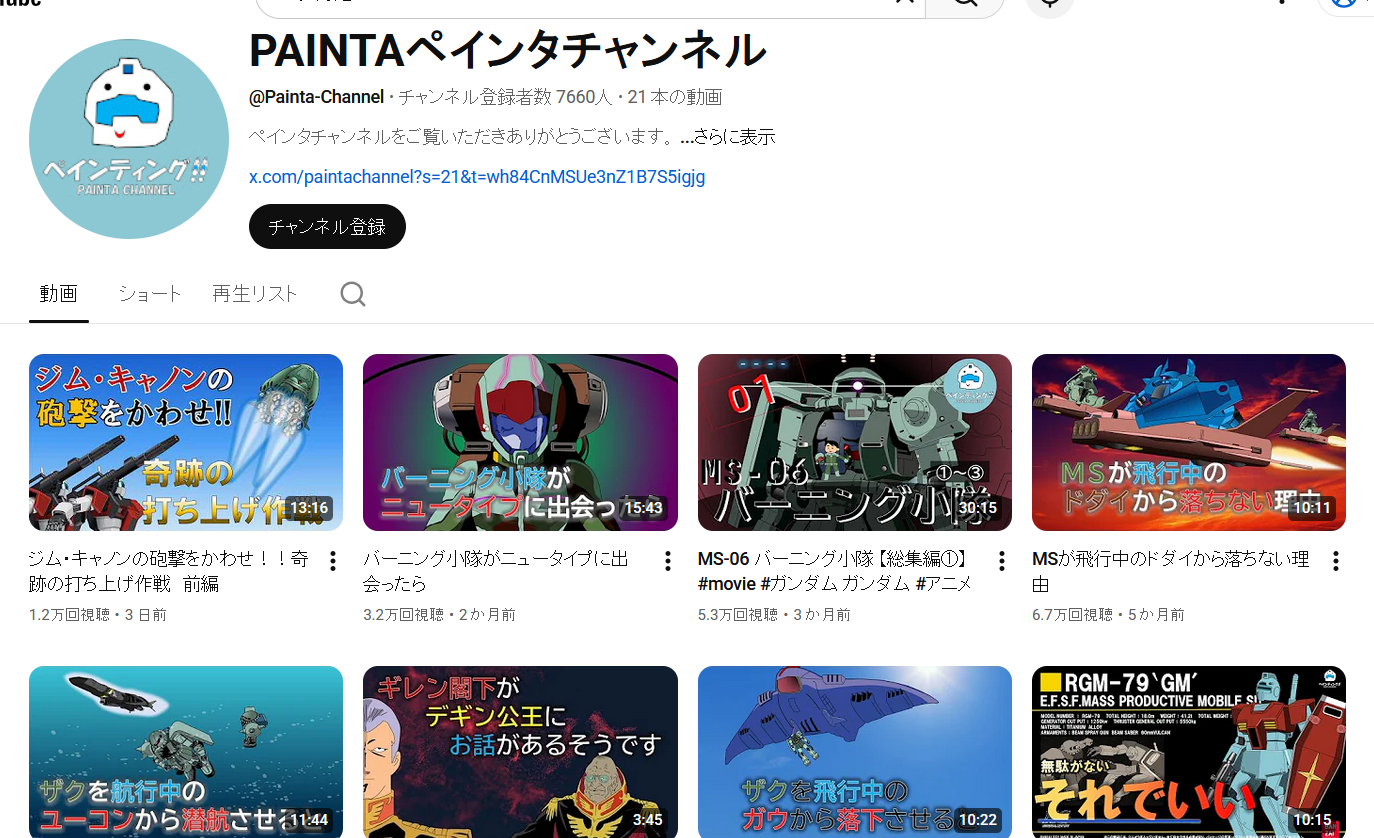Select the 動画 tab
Image resolution: width=1374 pixels, height=838 pixels.
click(59, 294)
